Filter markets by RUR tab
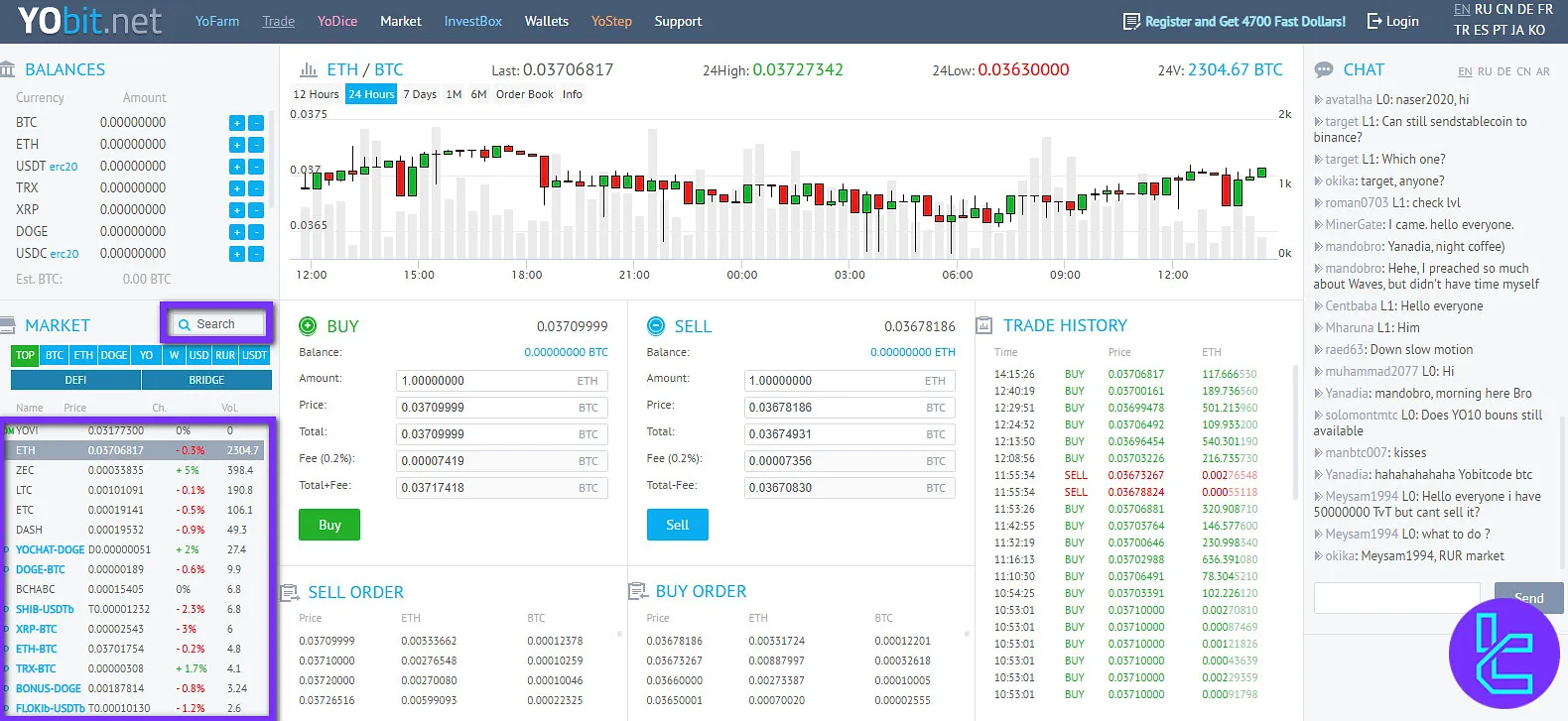 coord(225,355)
